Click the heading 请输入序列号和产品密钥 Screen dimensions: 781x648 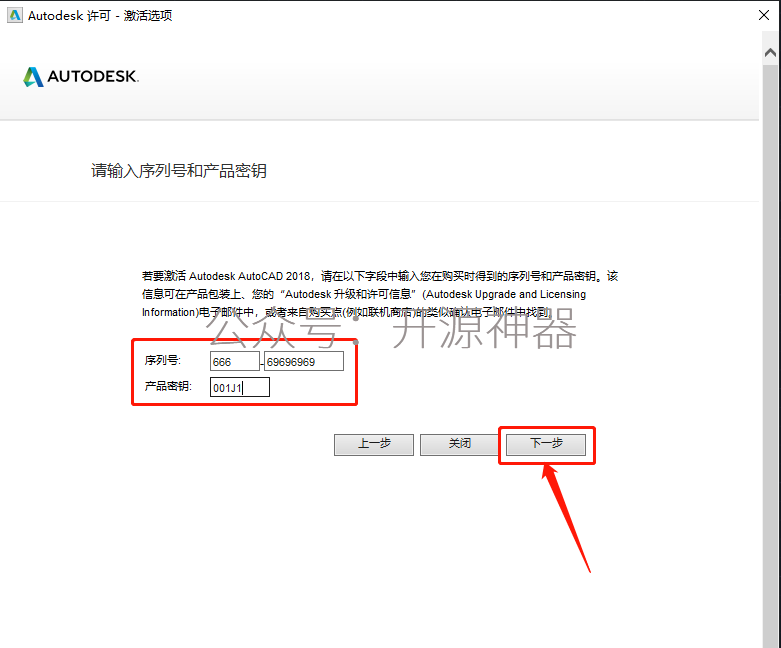pos(179,171)
